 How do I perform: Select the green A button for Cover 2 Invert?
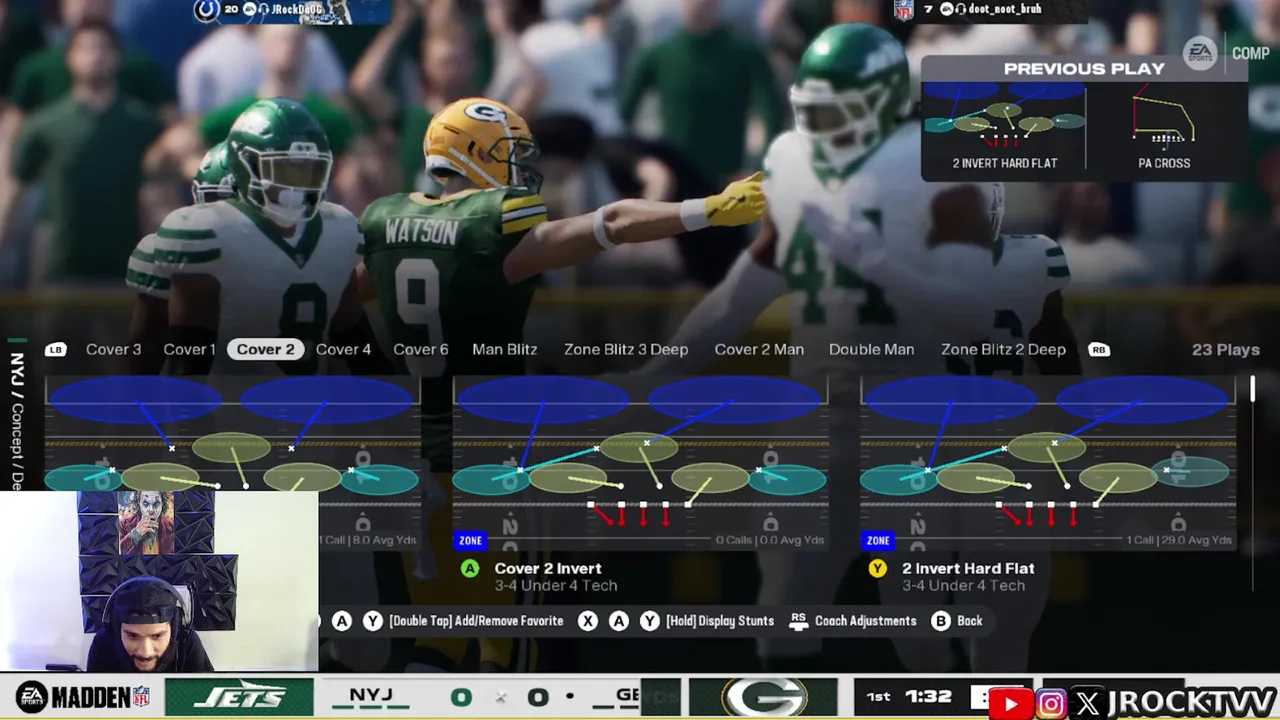[470, 568]
